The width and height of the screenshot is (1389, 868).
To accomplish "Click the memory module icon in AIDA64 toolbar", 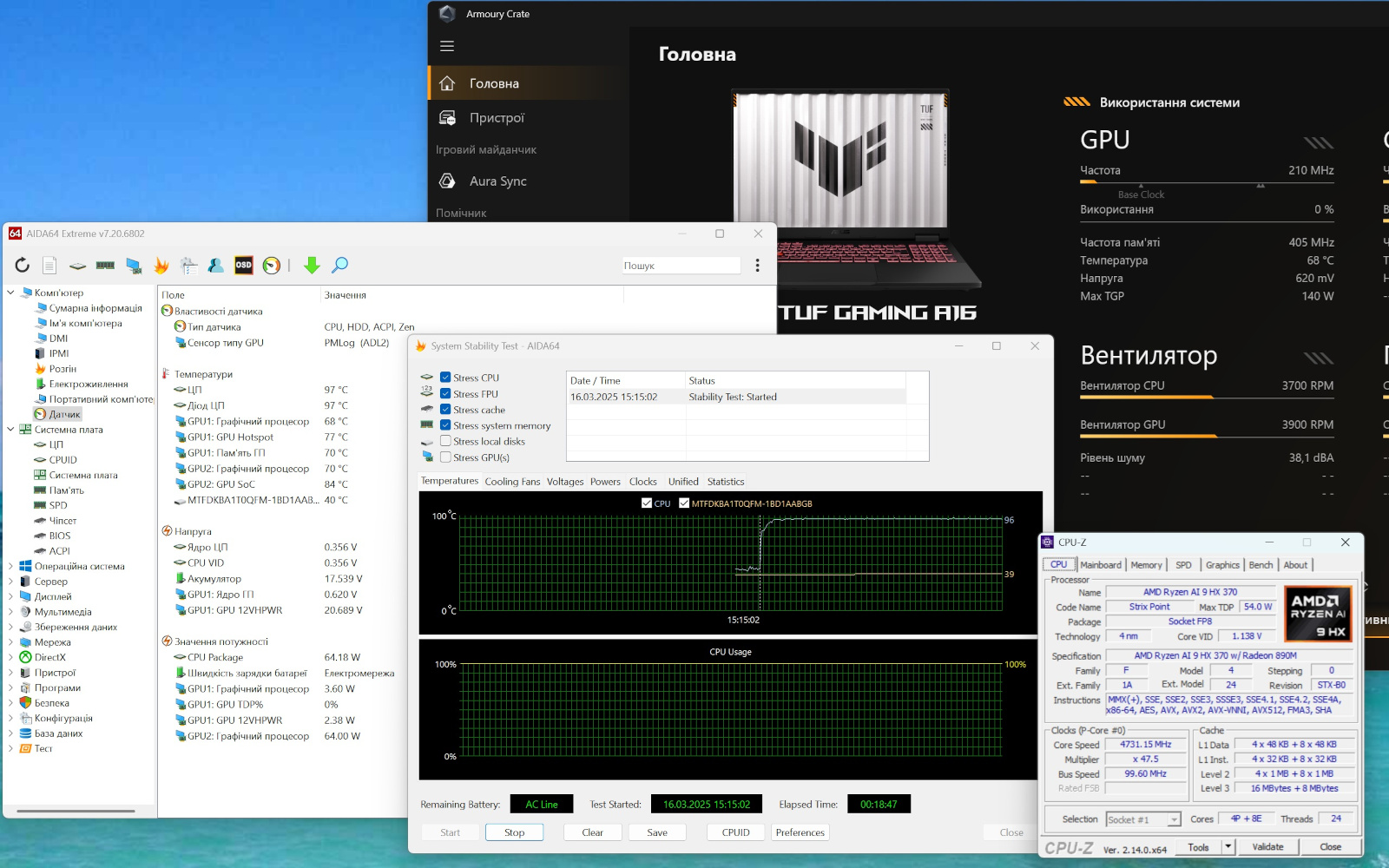I will click(105, 266).
